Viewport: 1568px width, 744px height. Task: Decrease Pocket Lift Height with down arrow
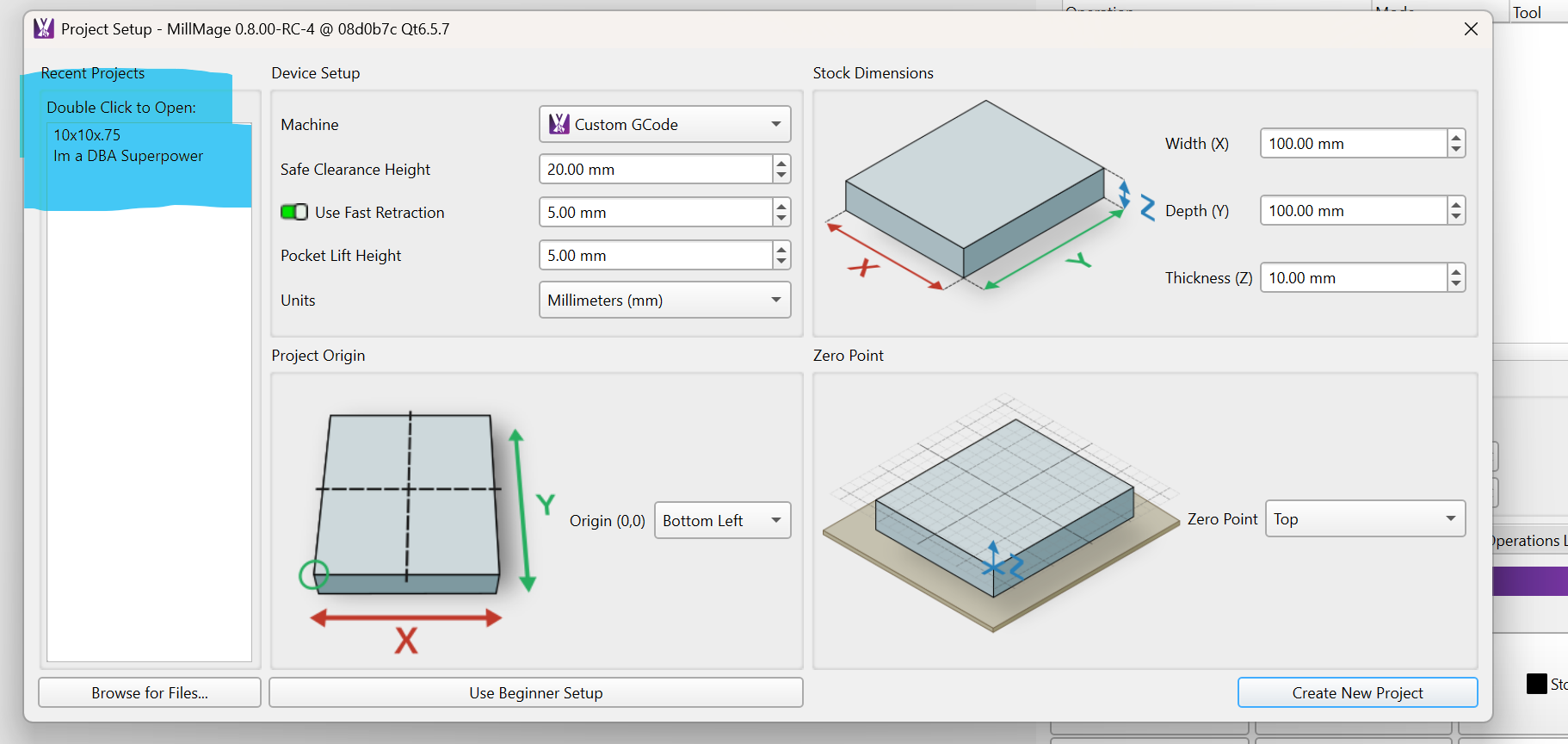click(781, 262)
